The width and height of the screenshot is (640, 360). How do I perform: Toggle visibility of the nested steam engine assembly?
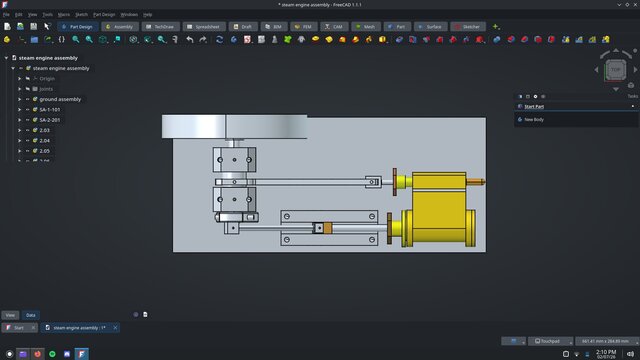(x=21, y=68)
